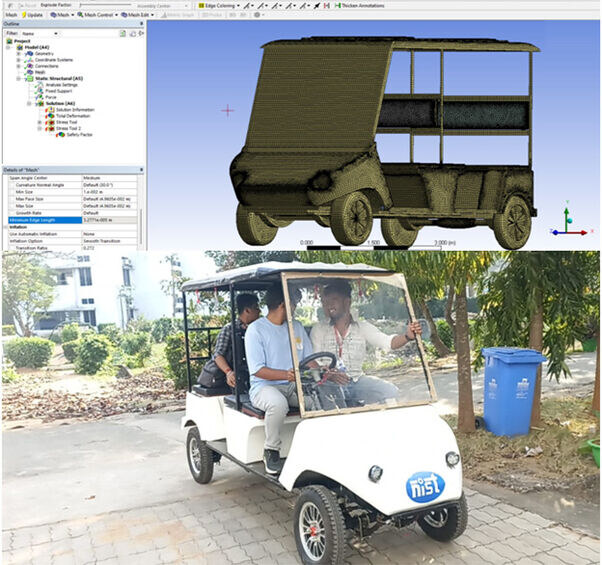Collapse the Static Structural (A5) node
Viewport: 602px width, 565px height.
[18, 78]
